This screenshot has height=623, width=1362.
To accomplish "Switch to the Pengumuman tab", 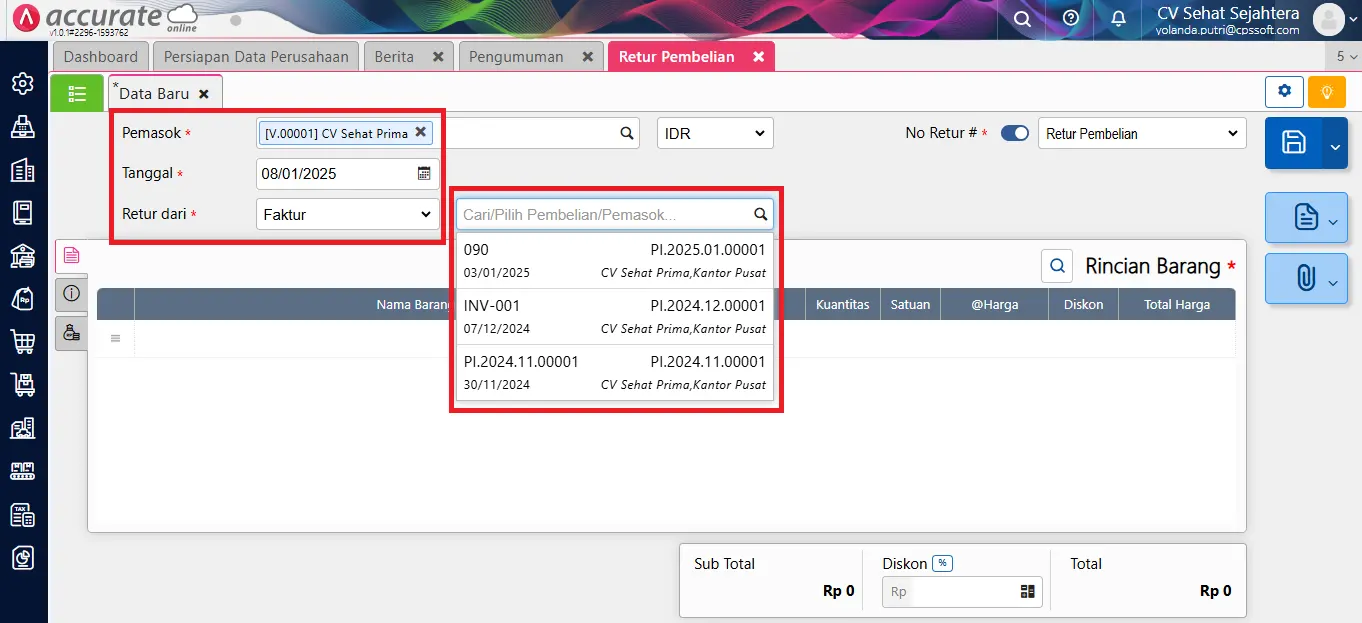I will pos(517,57).
